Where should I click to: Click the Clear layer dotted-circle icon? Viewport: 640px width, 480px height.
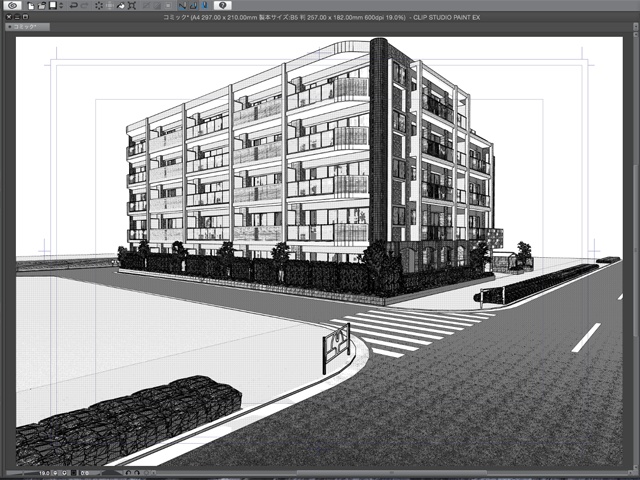(99, 6)
